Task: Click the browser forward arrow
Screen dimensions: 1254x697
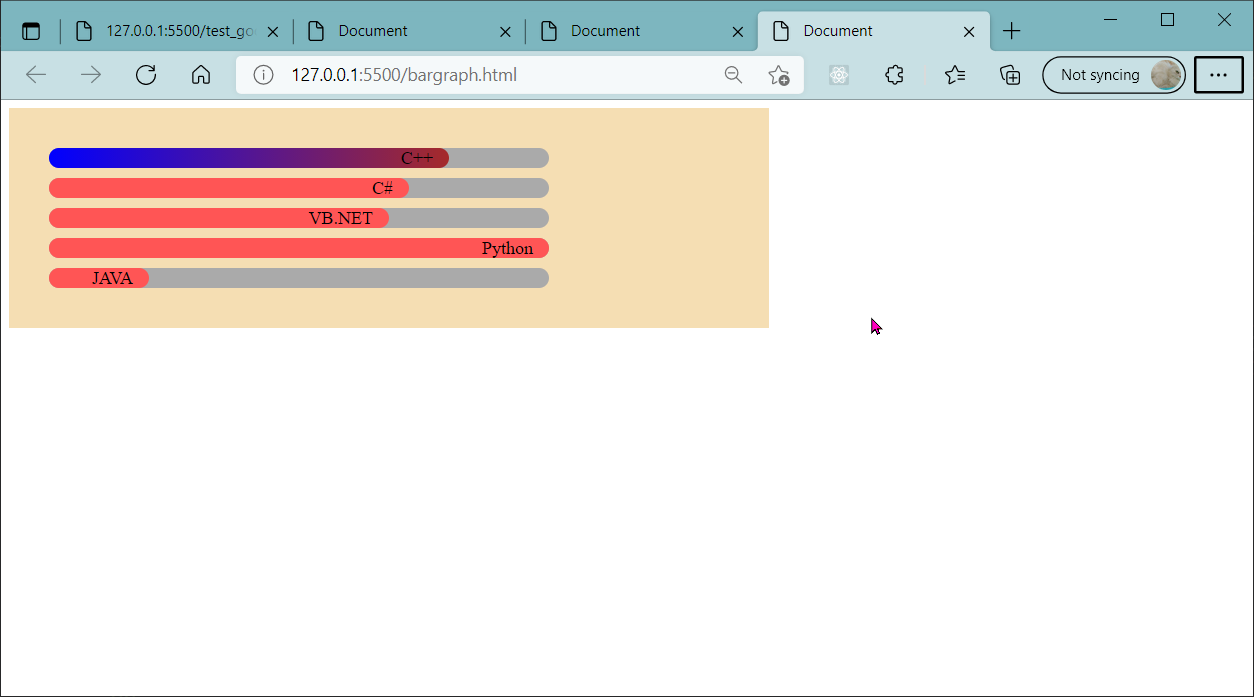Action: click(91, 75)
